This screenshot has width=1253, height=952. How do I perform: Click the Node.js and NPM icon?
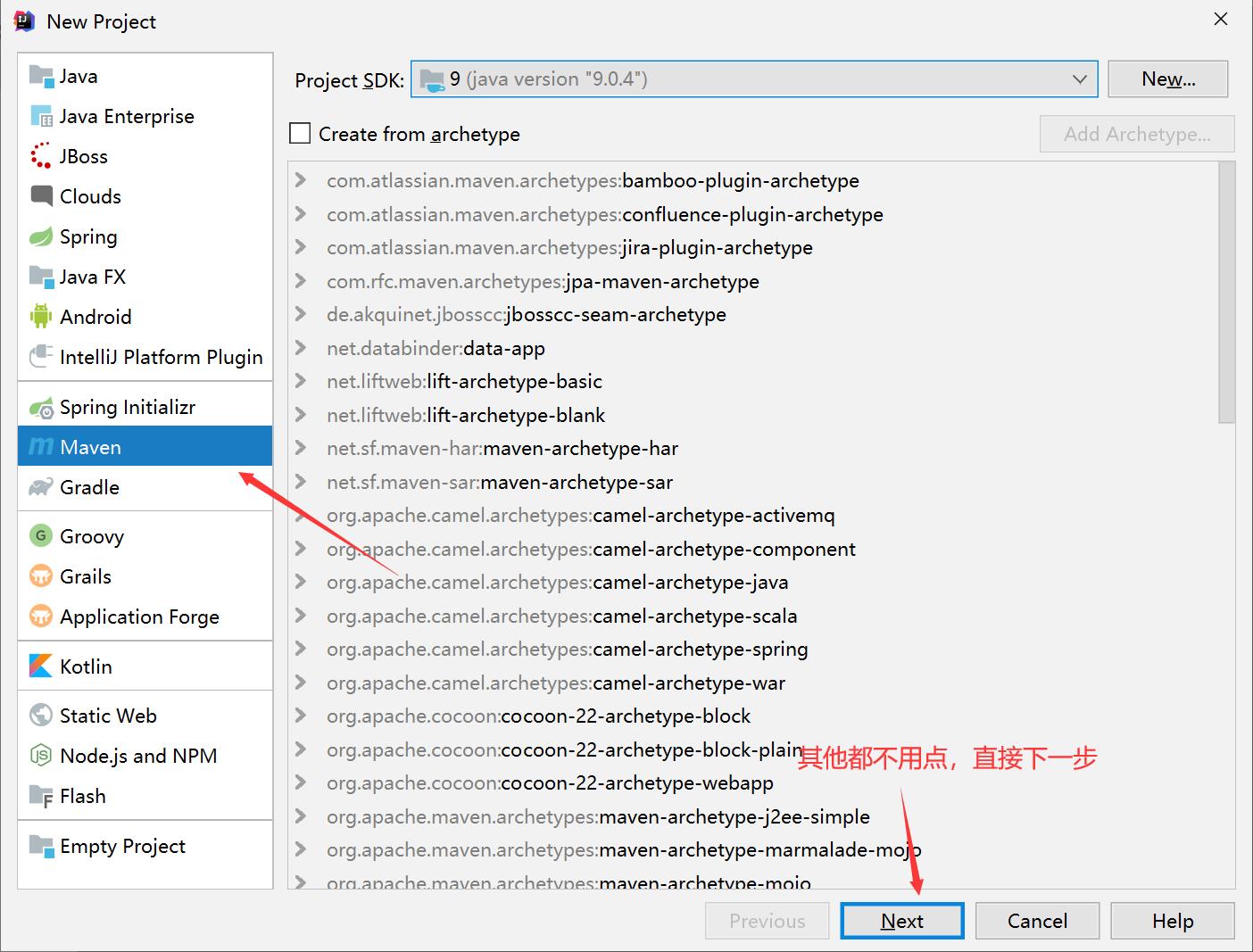(x=41, y=756)
